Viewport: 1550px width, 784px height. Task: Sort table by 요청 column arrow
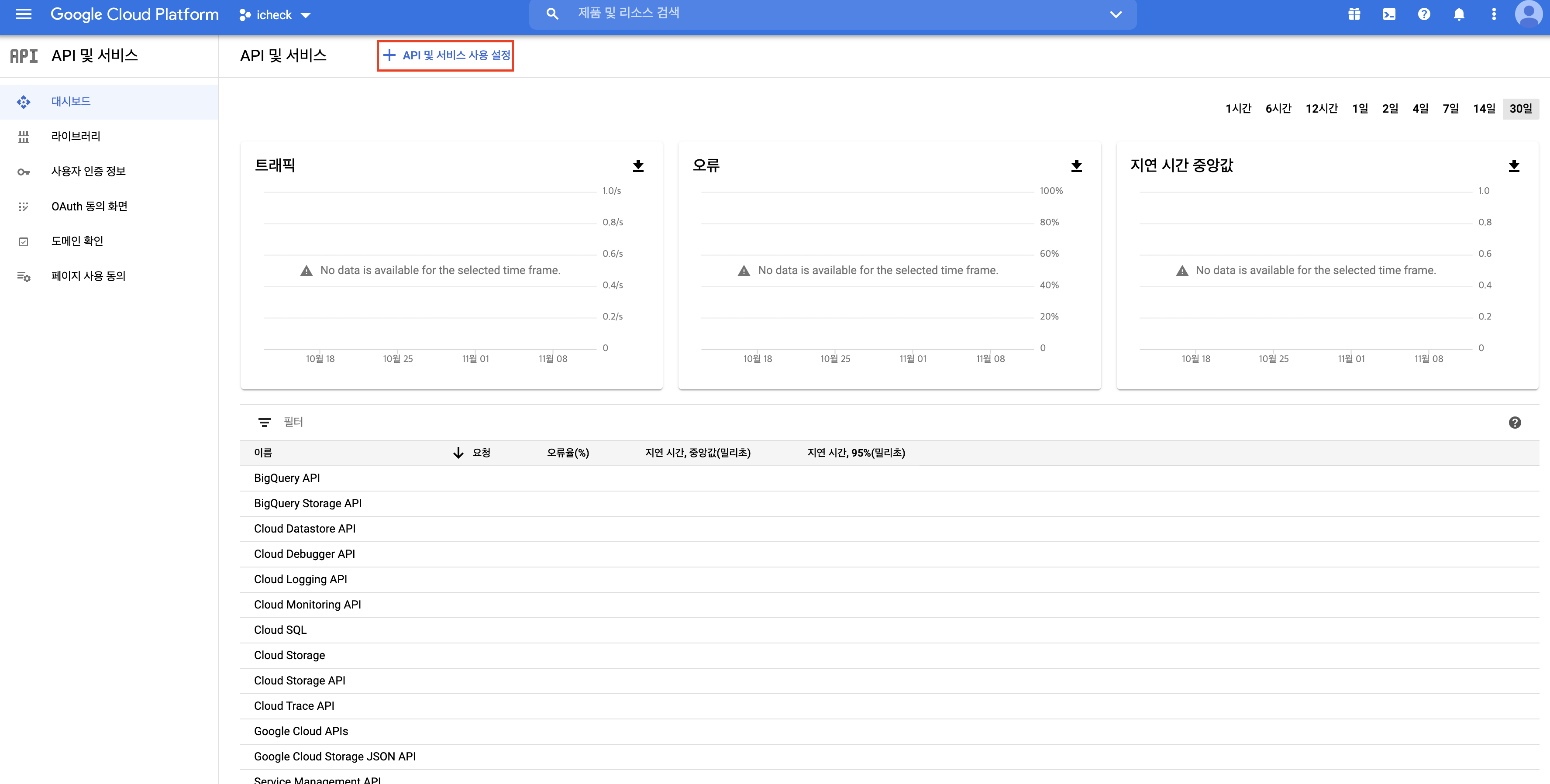point(458,453)
